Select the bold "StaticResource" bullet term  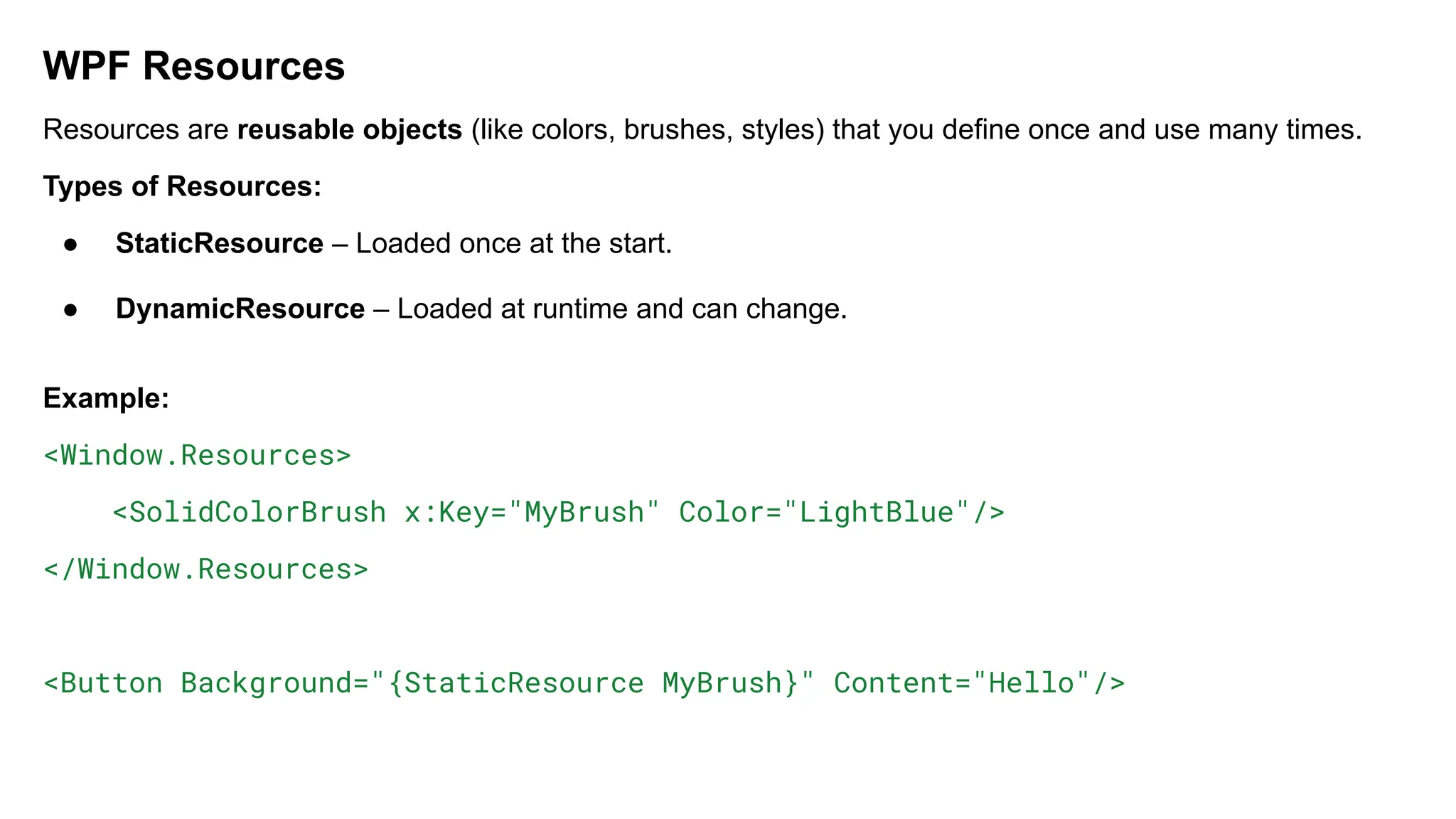(x=219, y=244)
